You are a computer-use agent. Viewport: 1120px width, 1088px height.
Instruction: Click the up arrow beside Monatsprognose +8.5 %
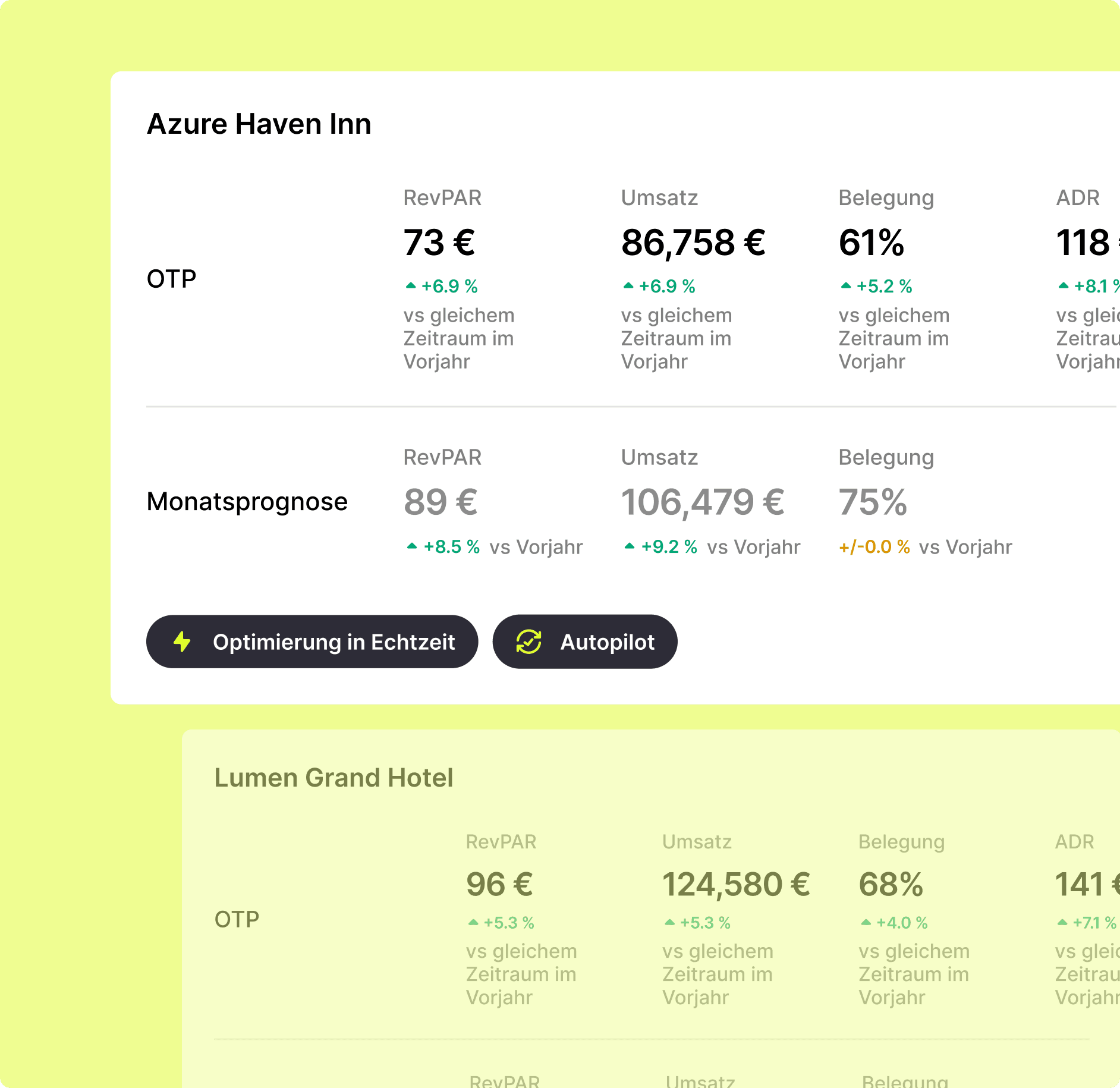(412, 546)
